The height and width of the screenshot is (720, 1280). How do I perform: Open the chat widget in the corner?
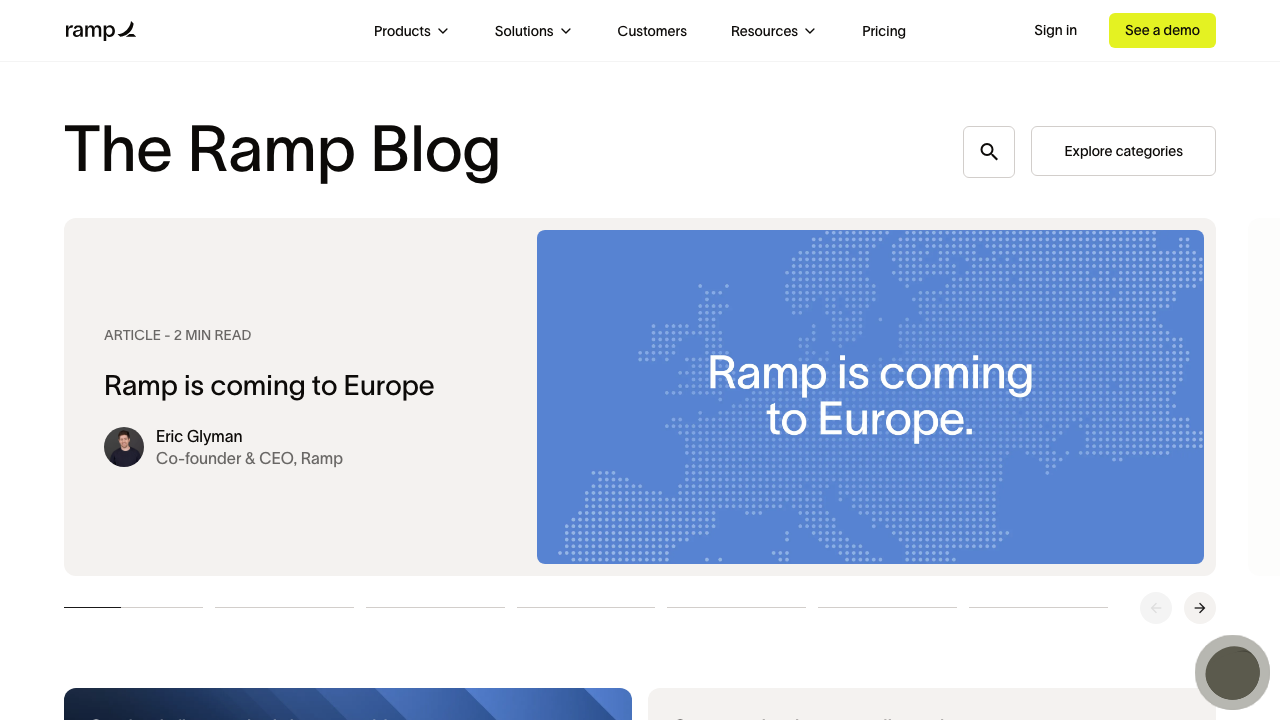click(x=1232, y=672)
